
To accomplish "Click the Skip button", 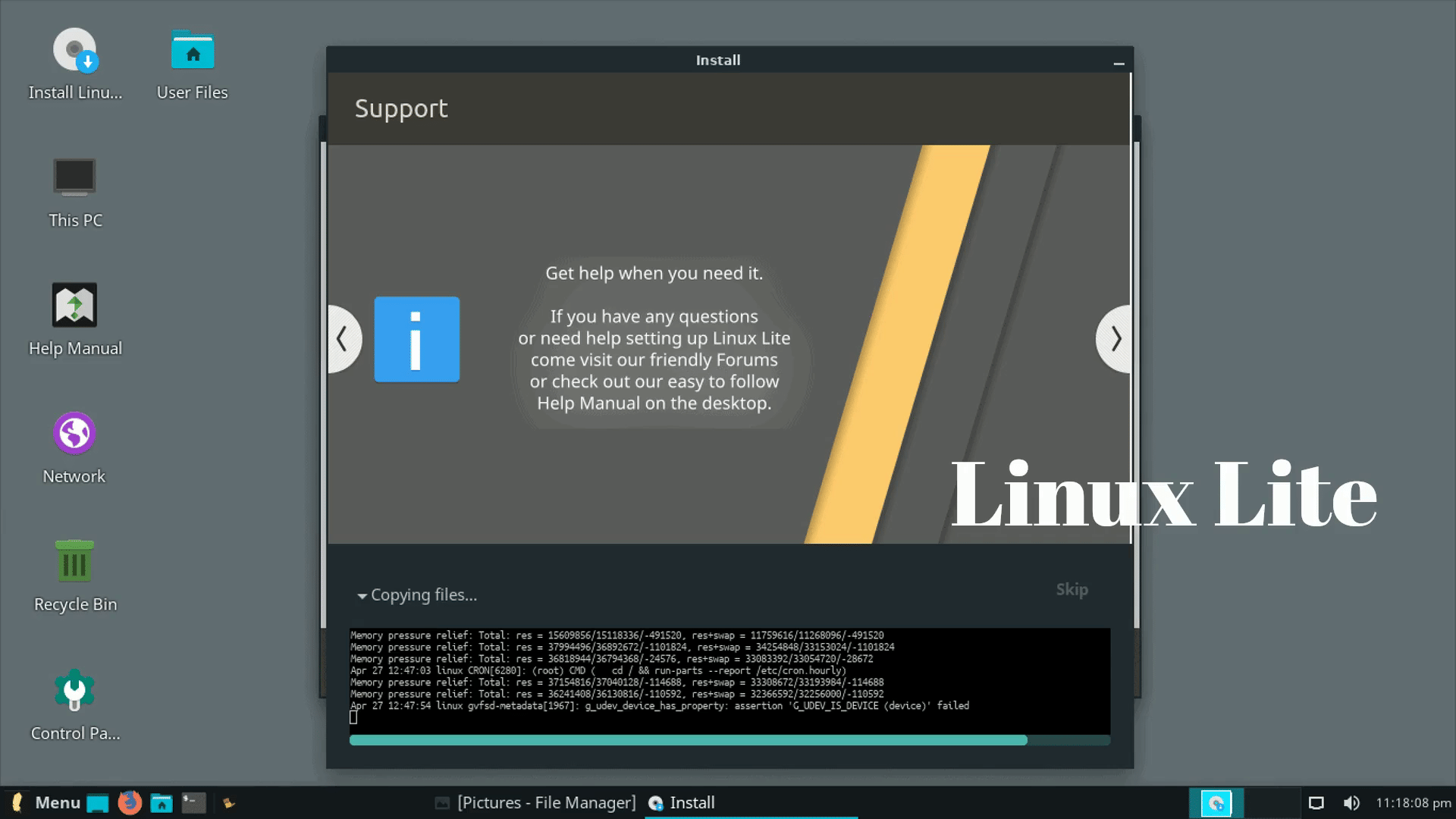I will pyautogui.click(x=1072, y=589).
